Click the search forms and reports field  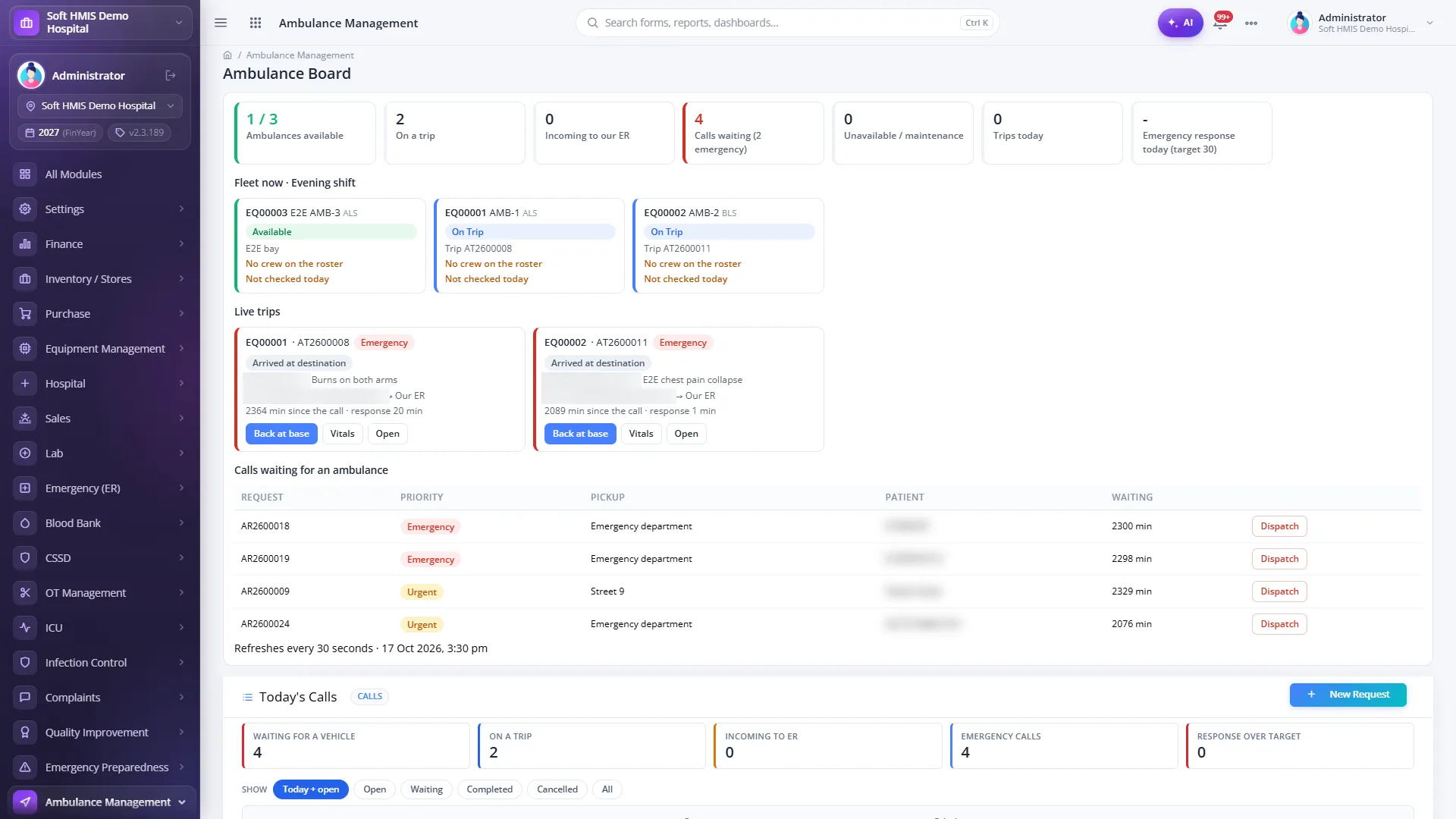point(787,23)
